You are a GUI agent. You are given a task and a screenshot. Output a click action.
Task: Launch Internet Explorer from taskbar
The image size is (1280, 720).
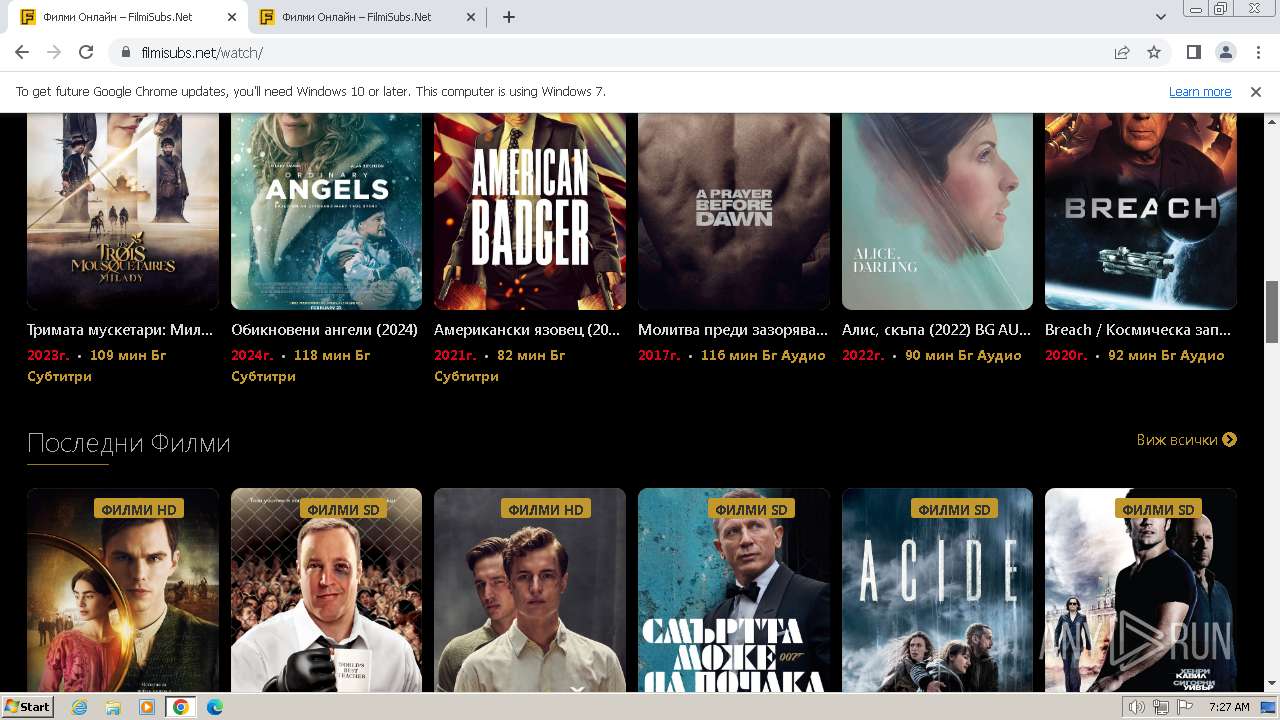click(x=80, y=707)
